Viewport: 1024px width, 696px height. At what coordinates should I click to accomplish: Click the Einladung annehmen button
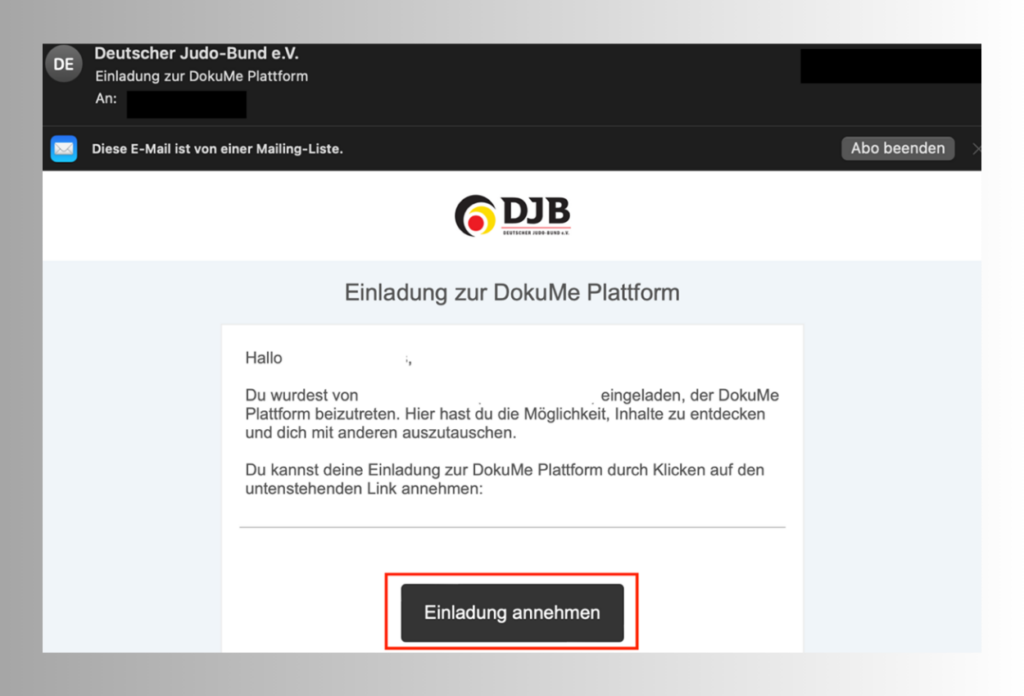click(x=512, y=612)
